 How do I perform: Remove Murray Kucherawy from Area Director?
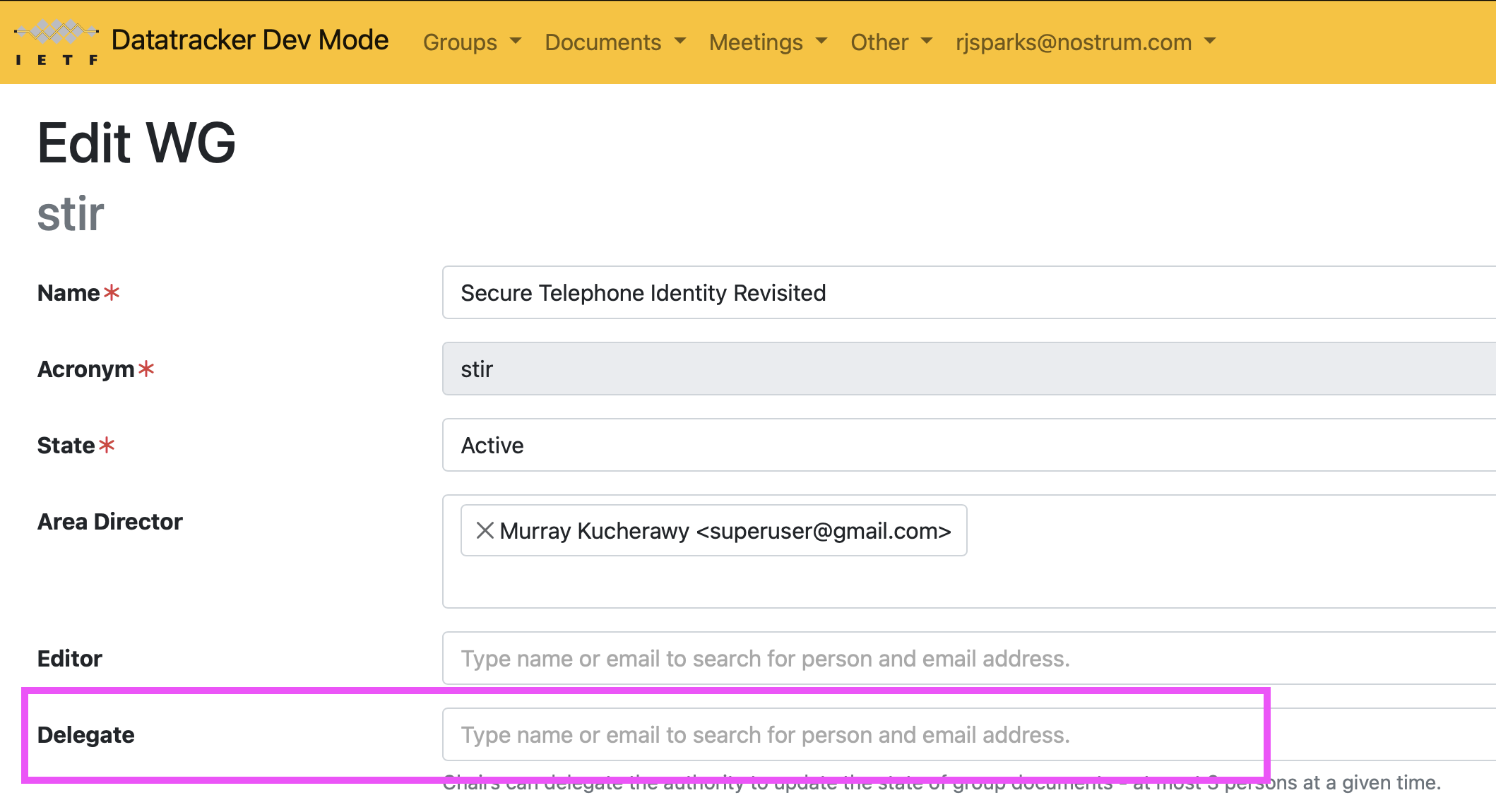click(x=485, y=530)
